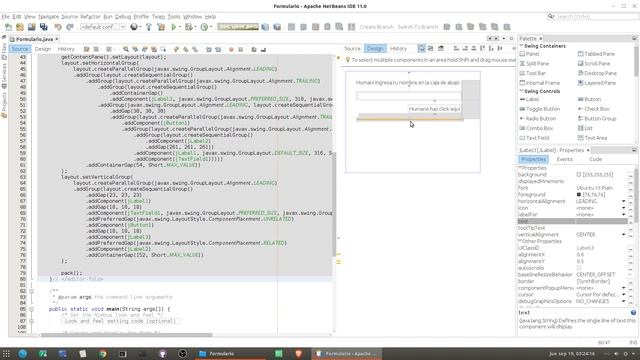Pick the Toggle Button palette component
This screenshot has width=640, height=360.
click(x=540, y=109)
